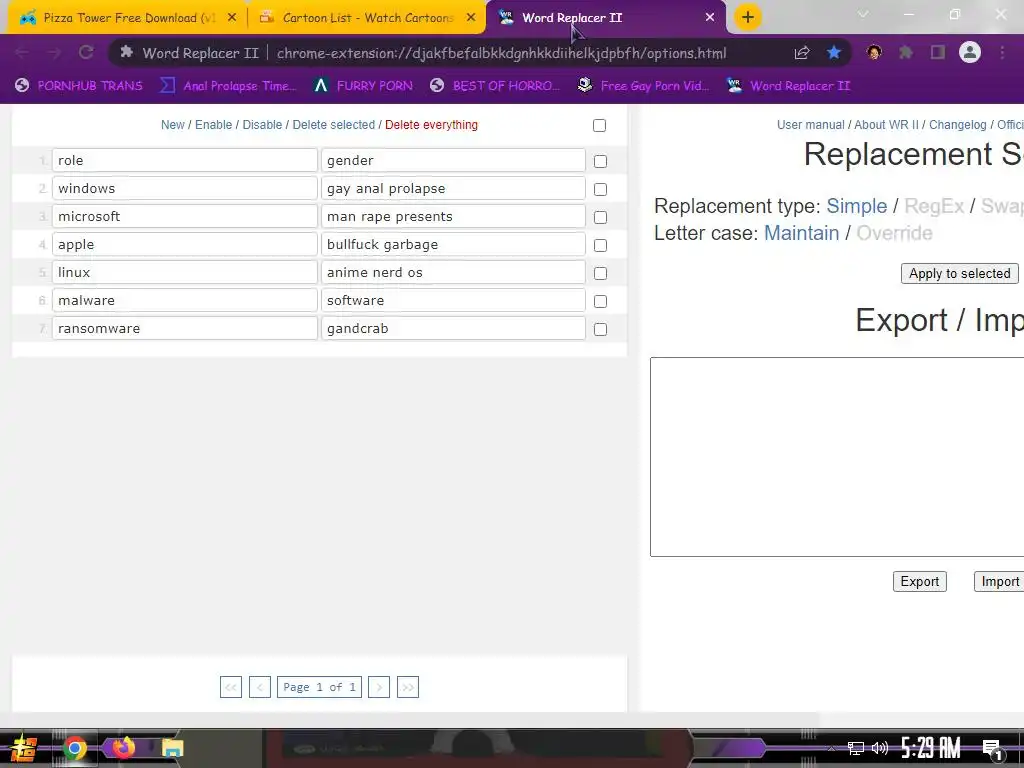Click the 'gender' replacement field
The height and width of the screenshot is (768, 1024).
[453, 161]
